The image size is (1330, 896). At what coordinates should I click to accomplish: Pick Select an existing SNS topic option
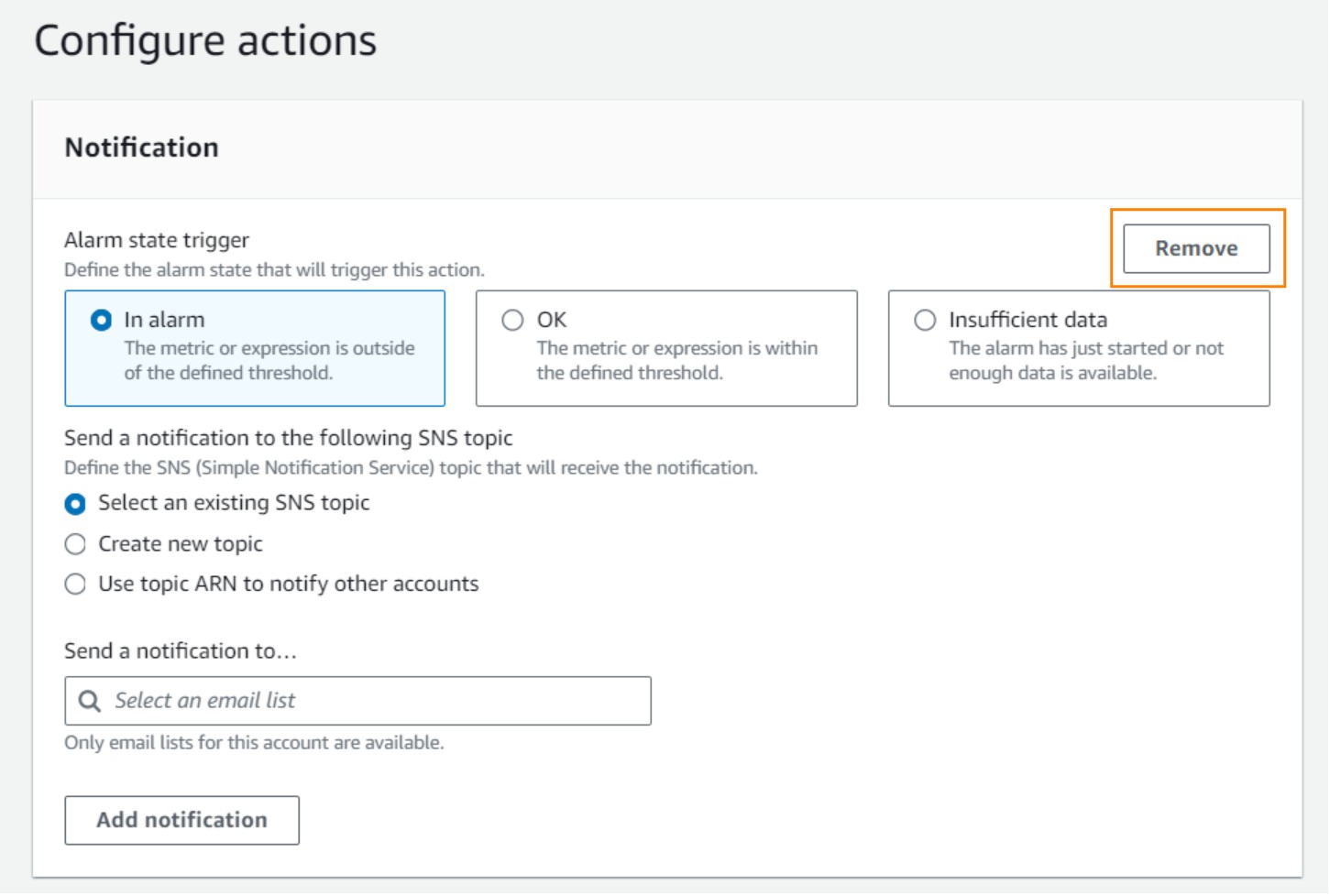(x=75, y=504)
